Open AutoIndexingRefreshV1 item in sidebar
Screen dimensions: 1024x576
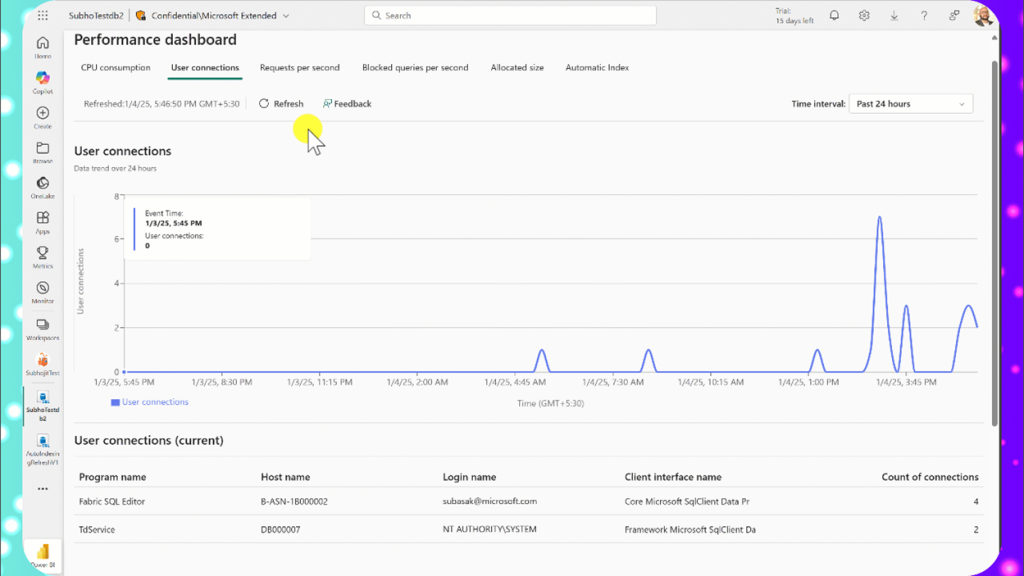coord(42,449)
